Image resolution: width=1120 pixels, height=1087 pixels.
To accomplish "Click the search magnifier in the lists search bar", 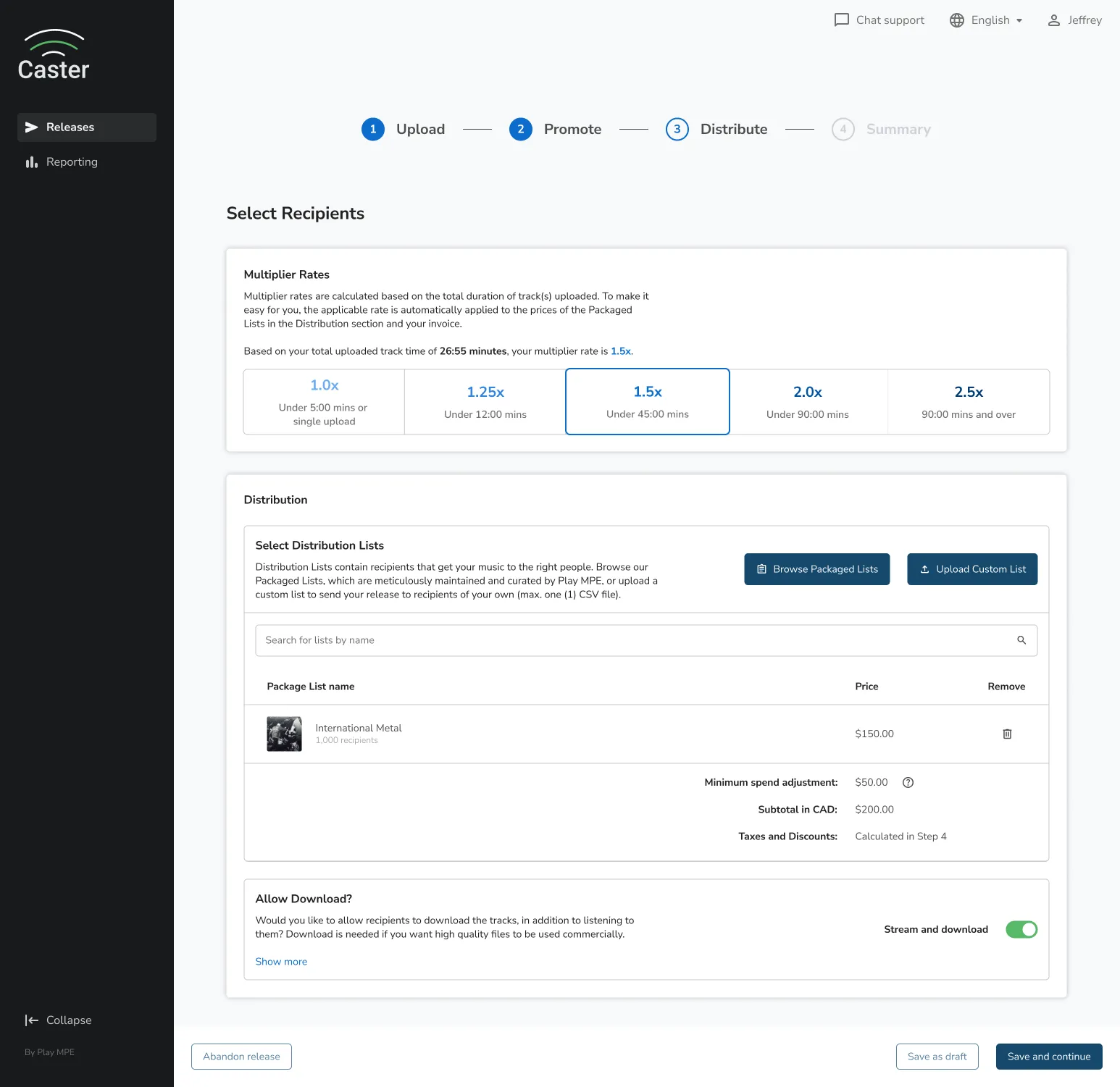I will point(1021,640).
